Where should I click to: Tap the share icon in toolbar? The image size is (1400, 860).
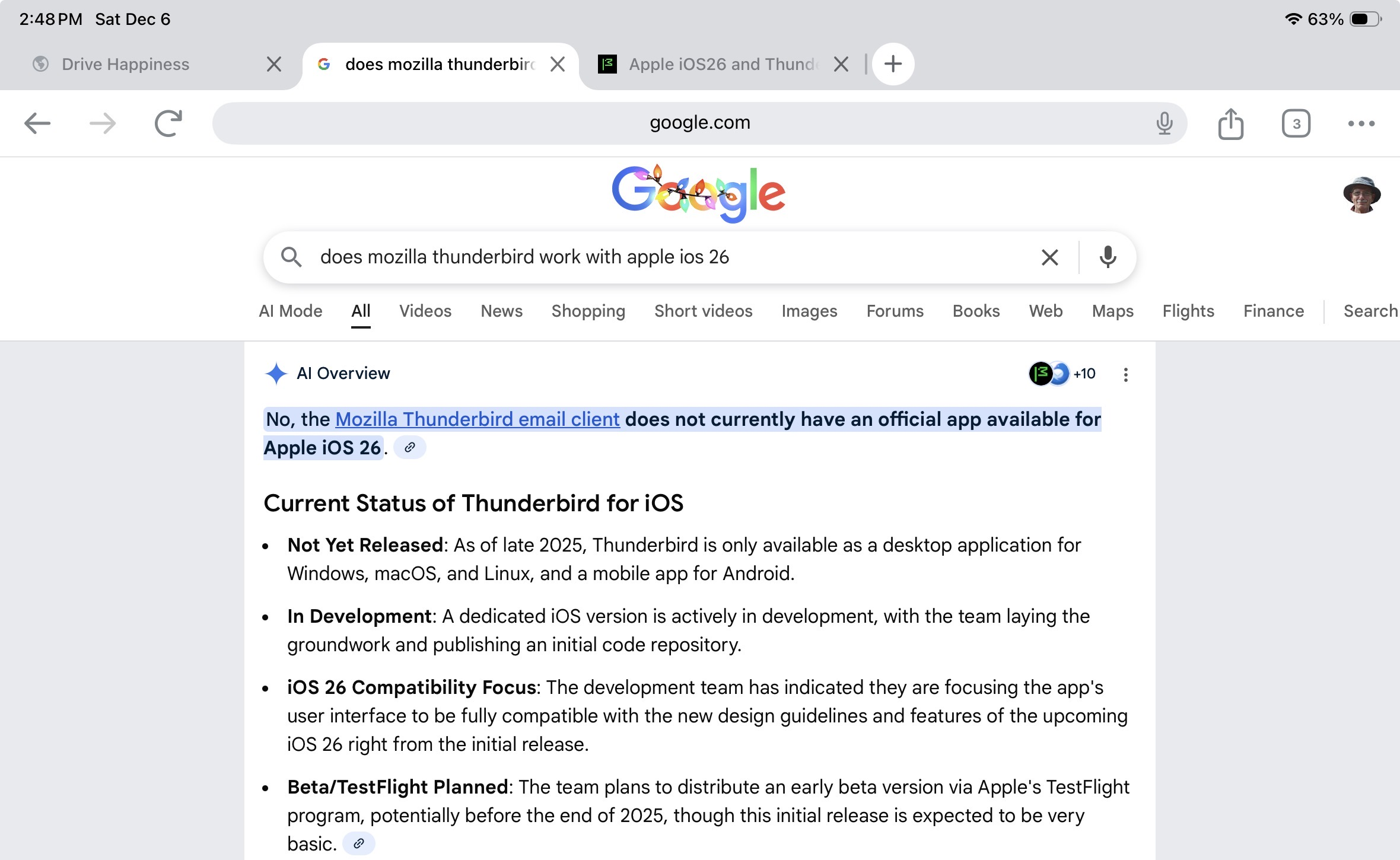tap(1230, 124)
